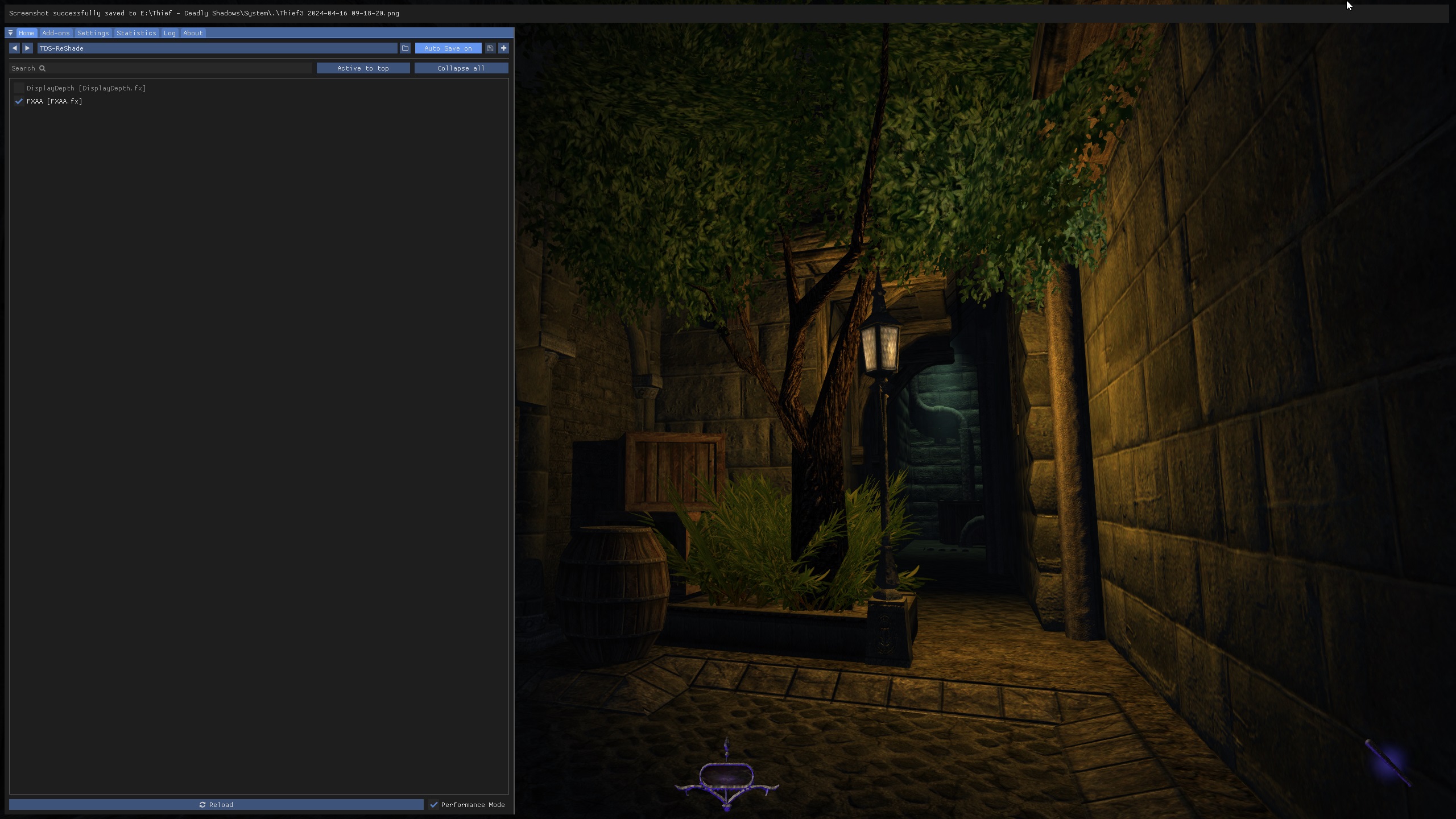Select the FXAA [FXAA.fx] entry
The image size is (1456, 819).
[x=55, y=101]
